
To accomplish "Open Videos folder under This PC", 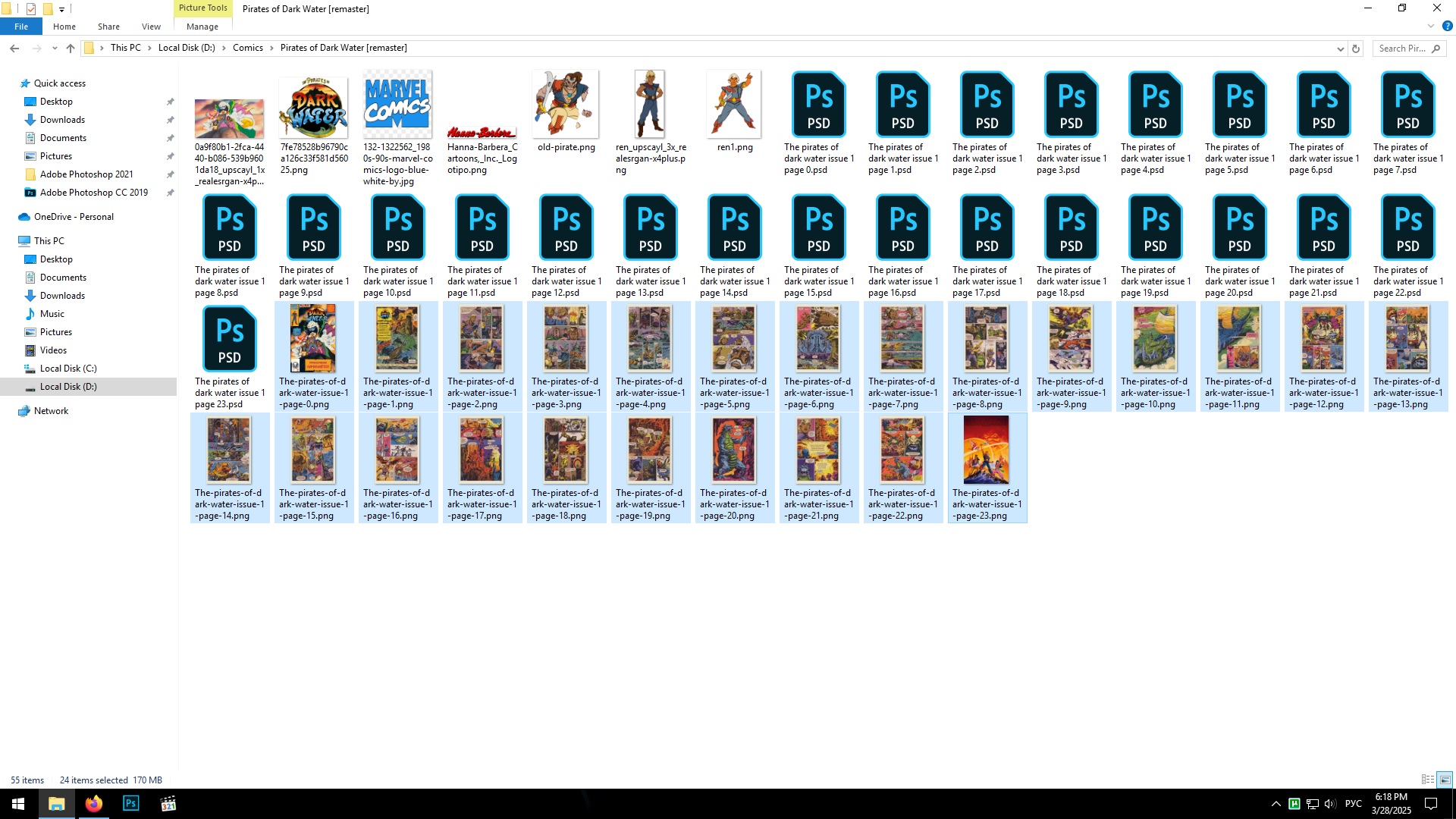I will tap(53, 350).
